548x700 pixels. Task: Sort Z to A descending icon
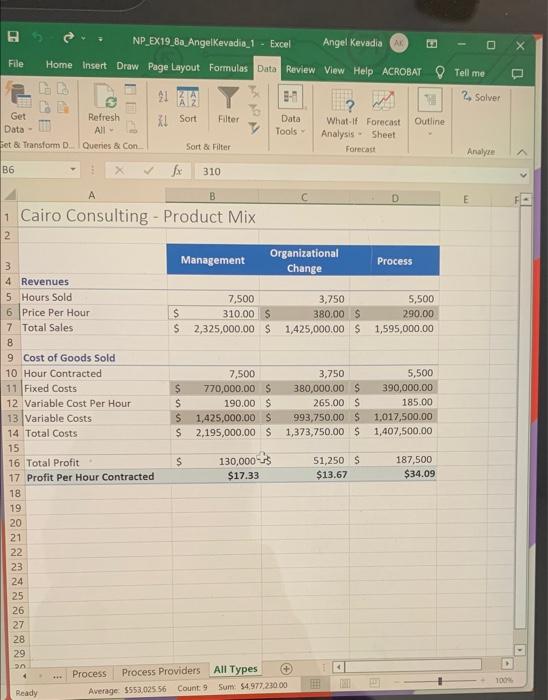(163, 121)
